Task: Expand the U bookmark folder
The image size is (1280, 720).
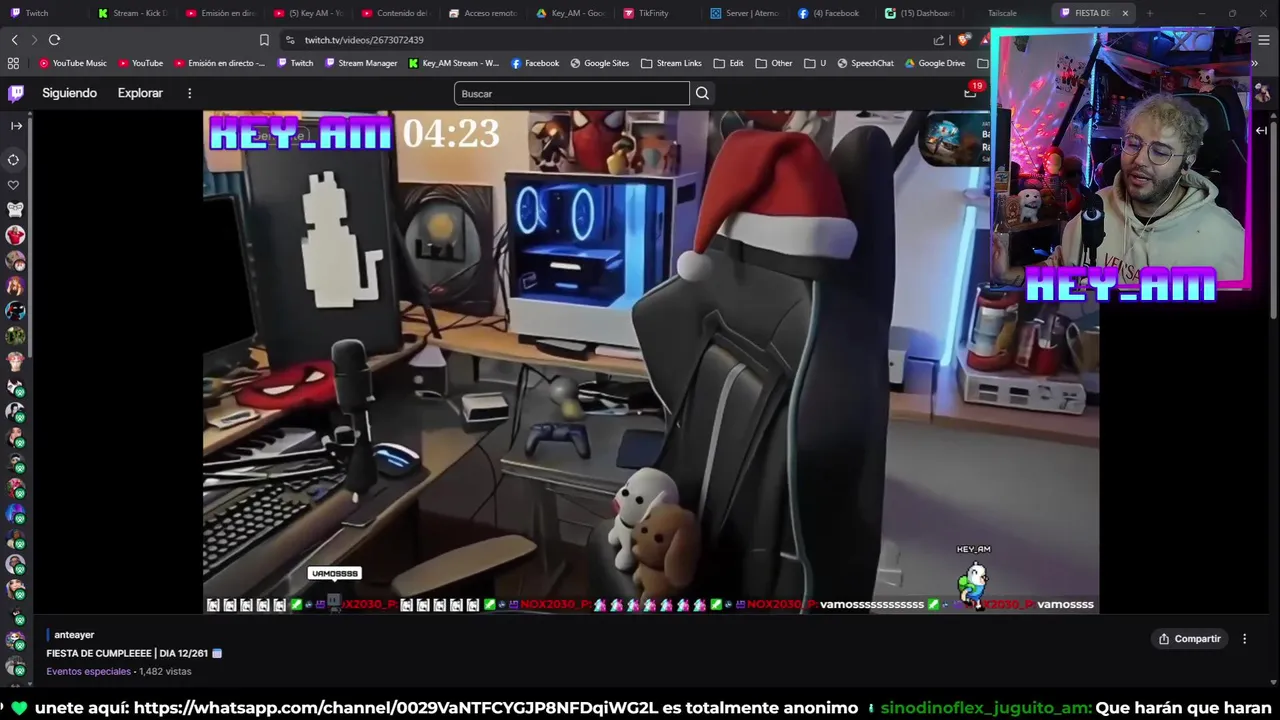Action: pos(815,63)
